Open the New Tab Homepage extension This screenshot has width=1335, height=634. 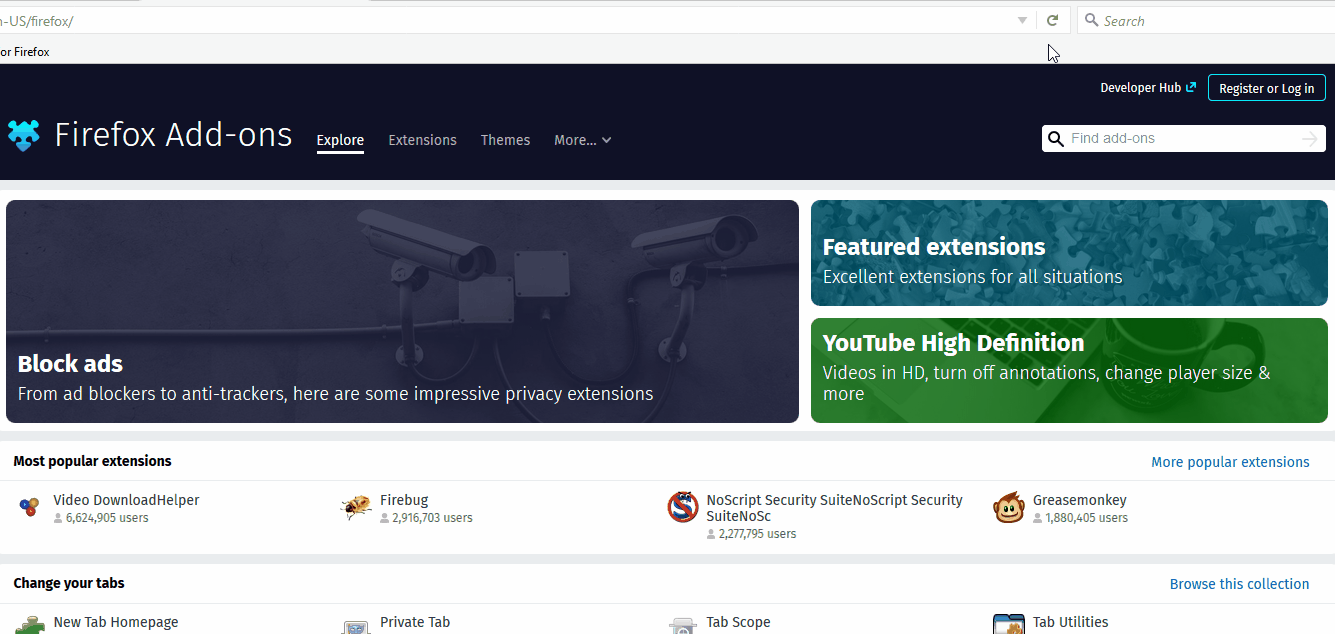coord(116,622)
